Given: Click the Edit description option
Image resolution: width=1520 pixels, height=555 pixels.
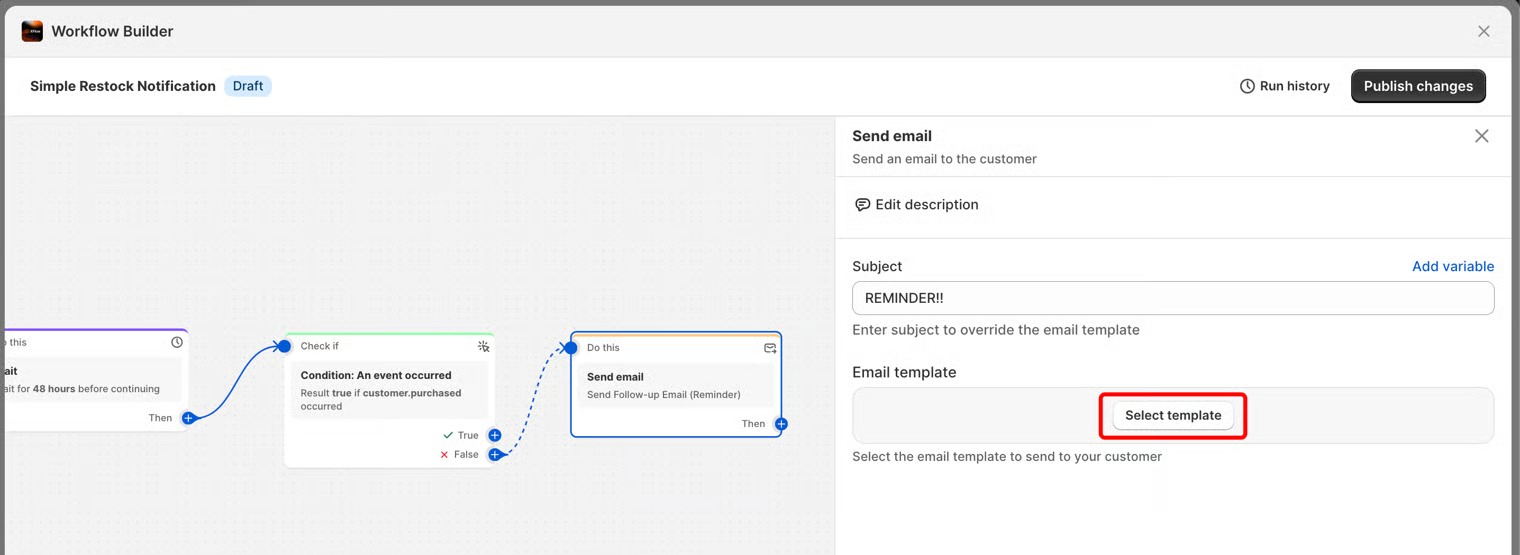Looking at the screenshot, I should pos(916,205).
